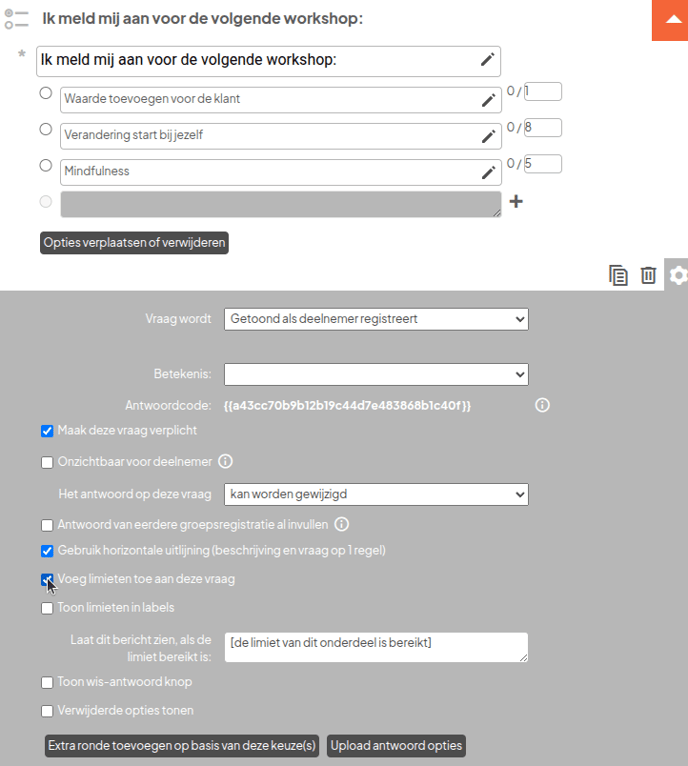This screenshot has height=766, width=688.
Task: Open info icon for groepsregistratie option
Action: [x=342, y=524]
